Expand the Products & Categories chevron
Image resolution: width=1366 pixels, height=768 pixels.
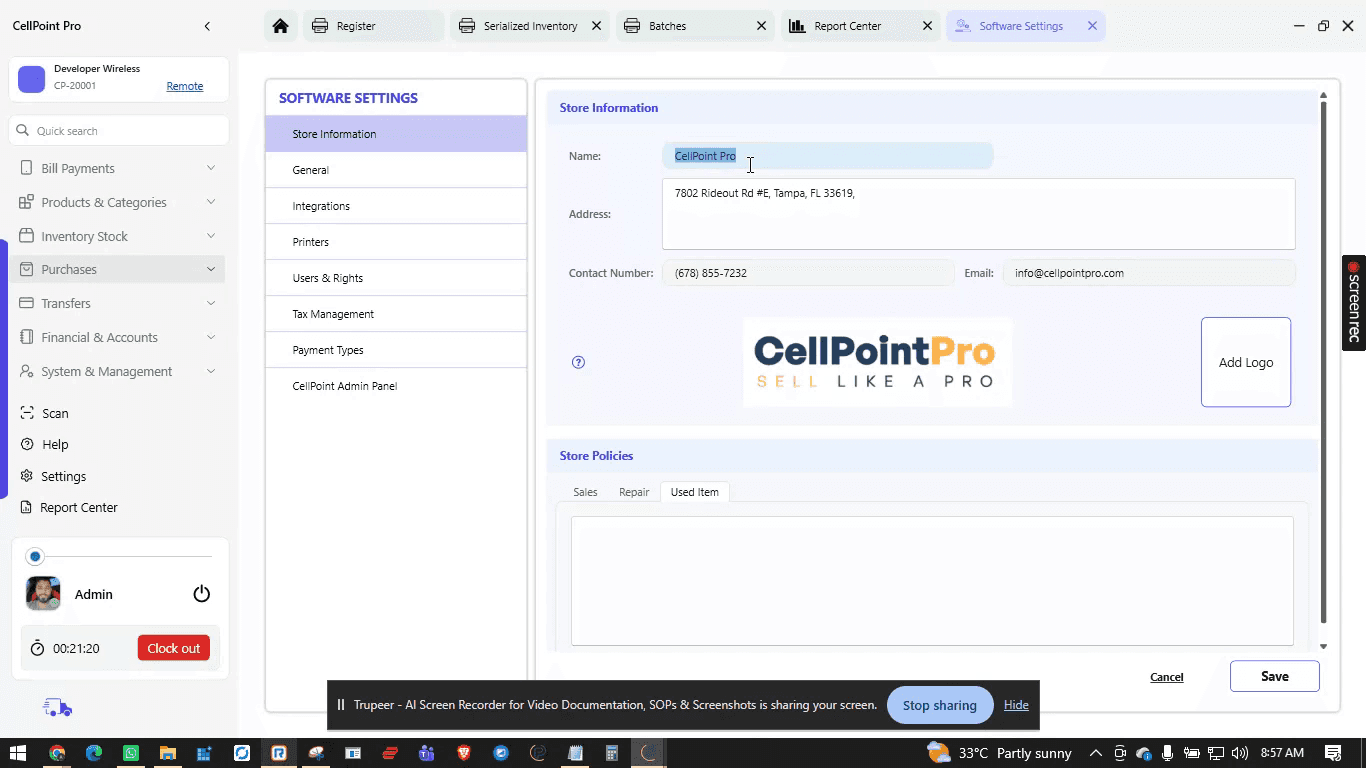[211, 202]
